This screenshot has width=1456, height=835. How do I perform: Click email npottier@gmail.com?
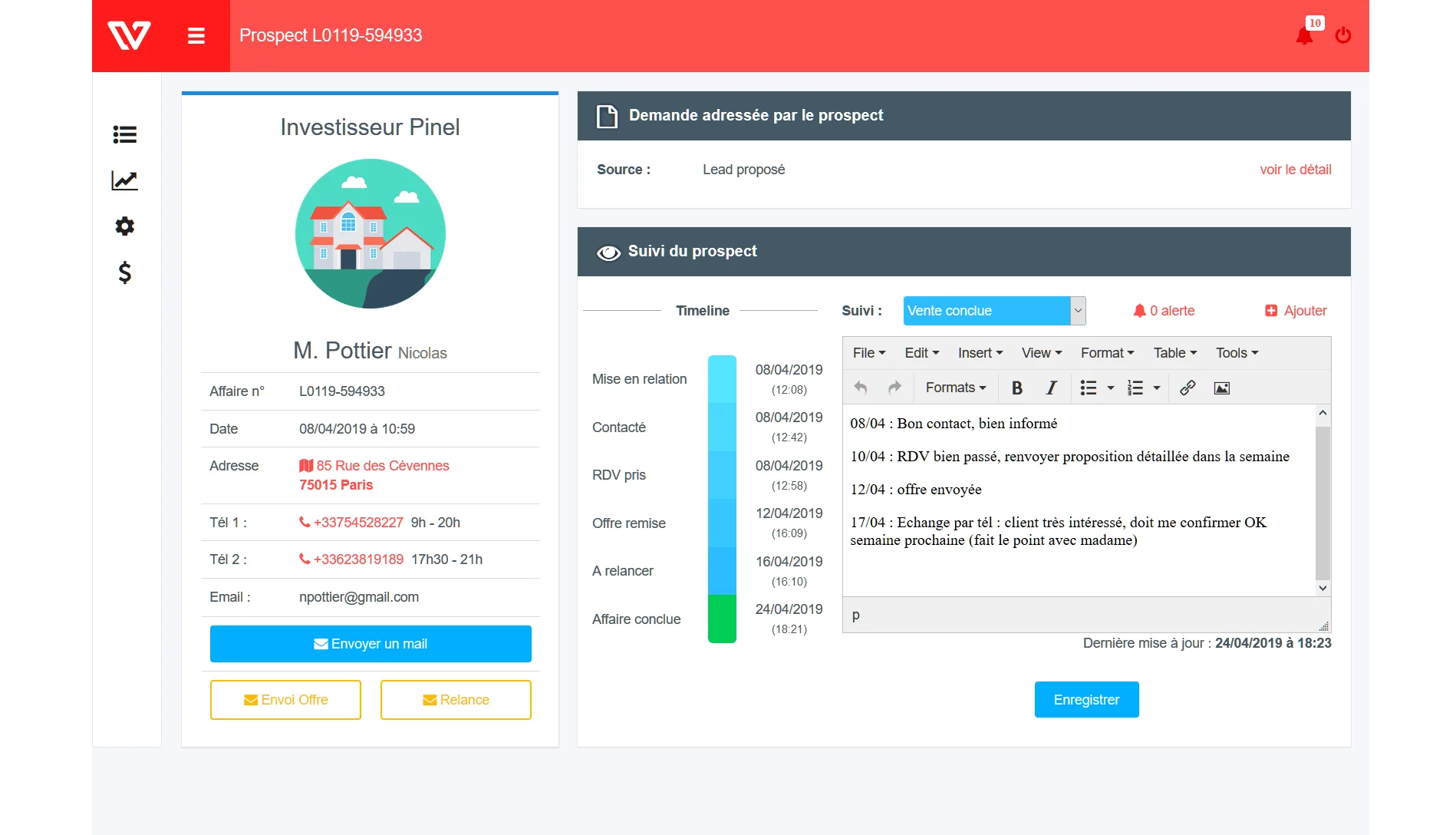pos(359,597)
